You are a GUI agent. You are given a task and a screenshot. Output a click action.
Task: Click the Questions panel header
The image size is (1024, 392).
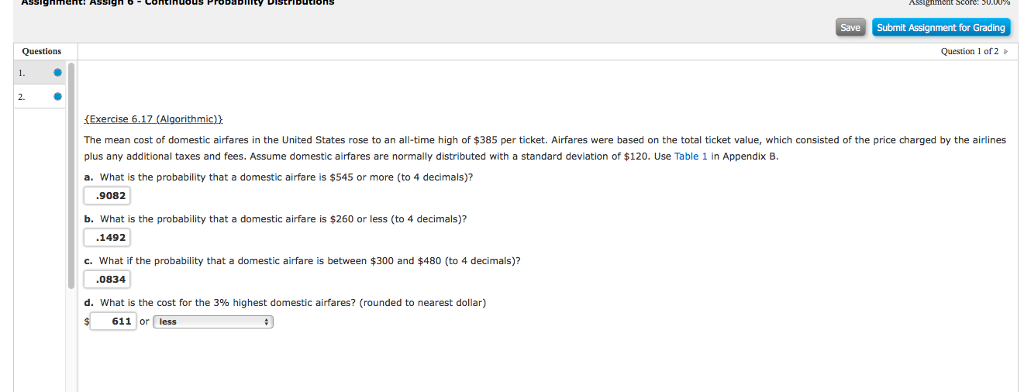[x=42, y=51]
